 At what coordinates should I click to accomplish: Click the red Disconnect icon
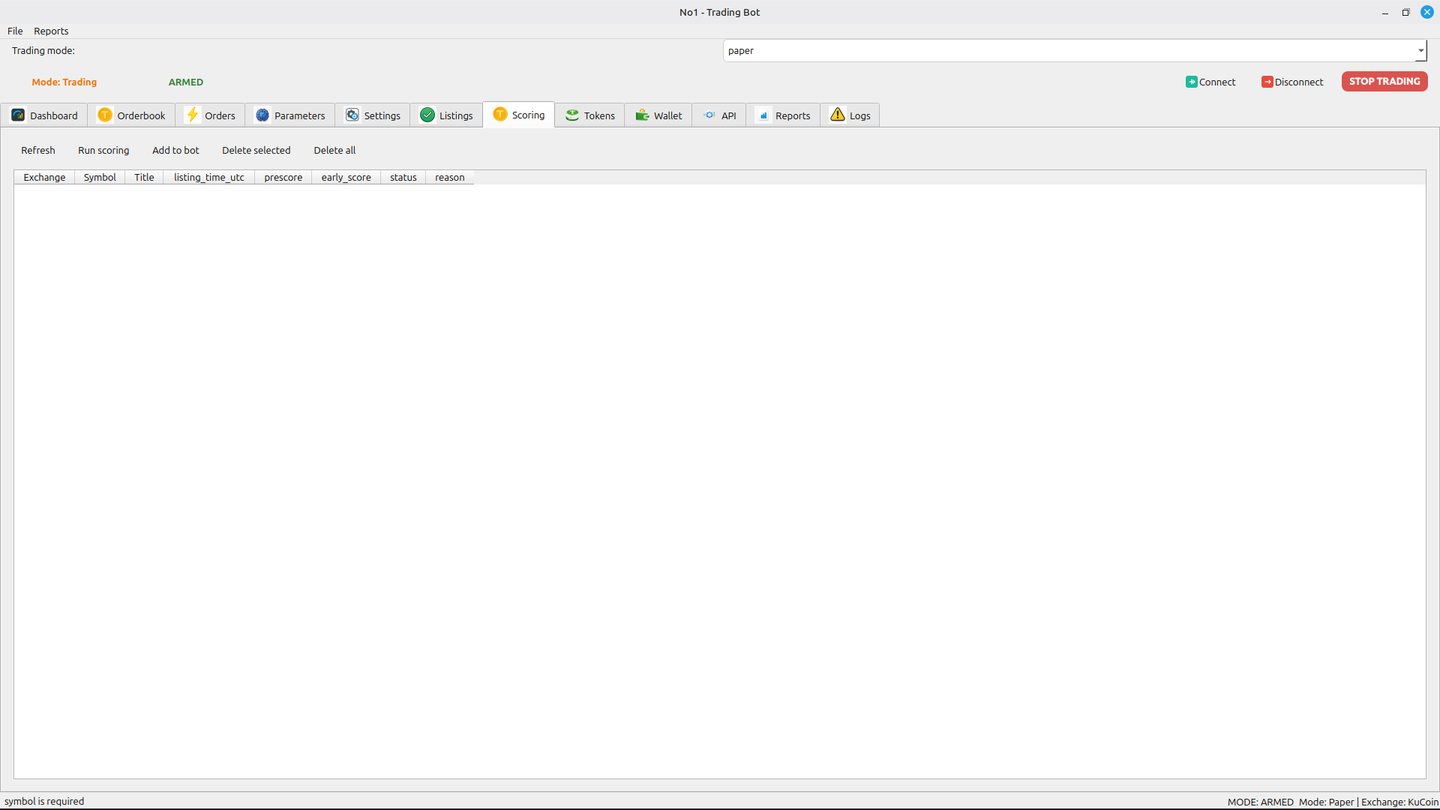[x=1267, y=82]
